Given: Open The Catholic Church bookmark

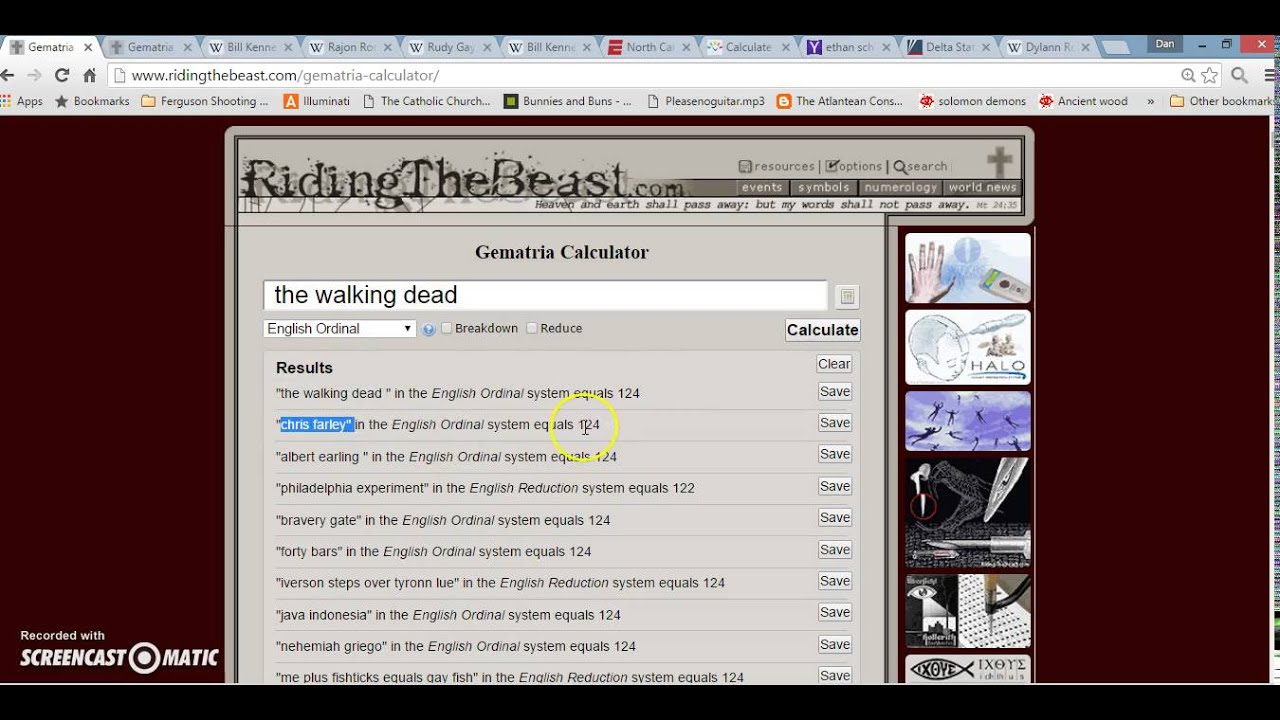Looking at the screenshot, I should [x=426, y=101].
